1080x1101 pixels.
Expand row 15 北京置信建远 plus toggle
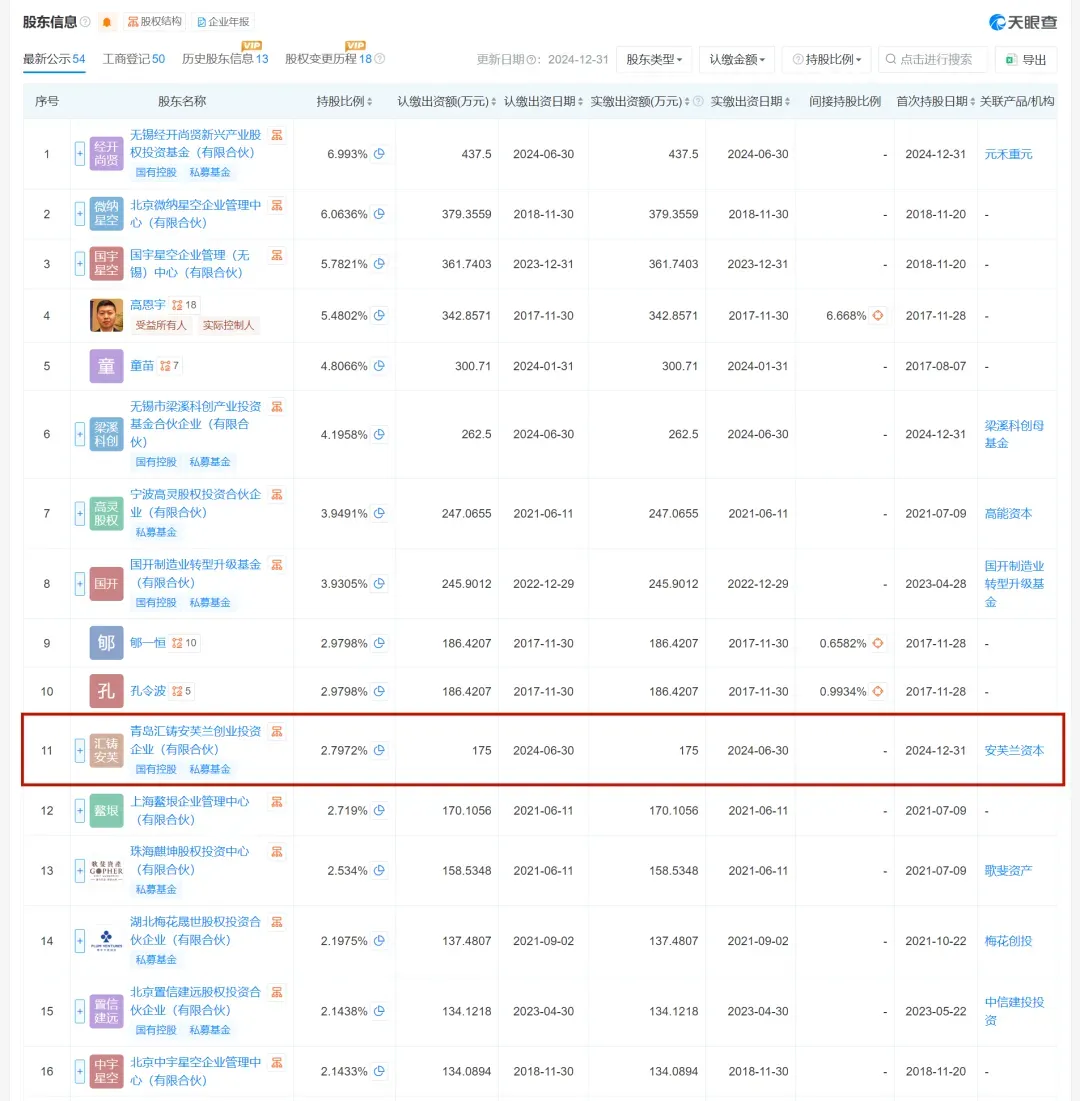click(x=80, y=1011)
